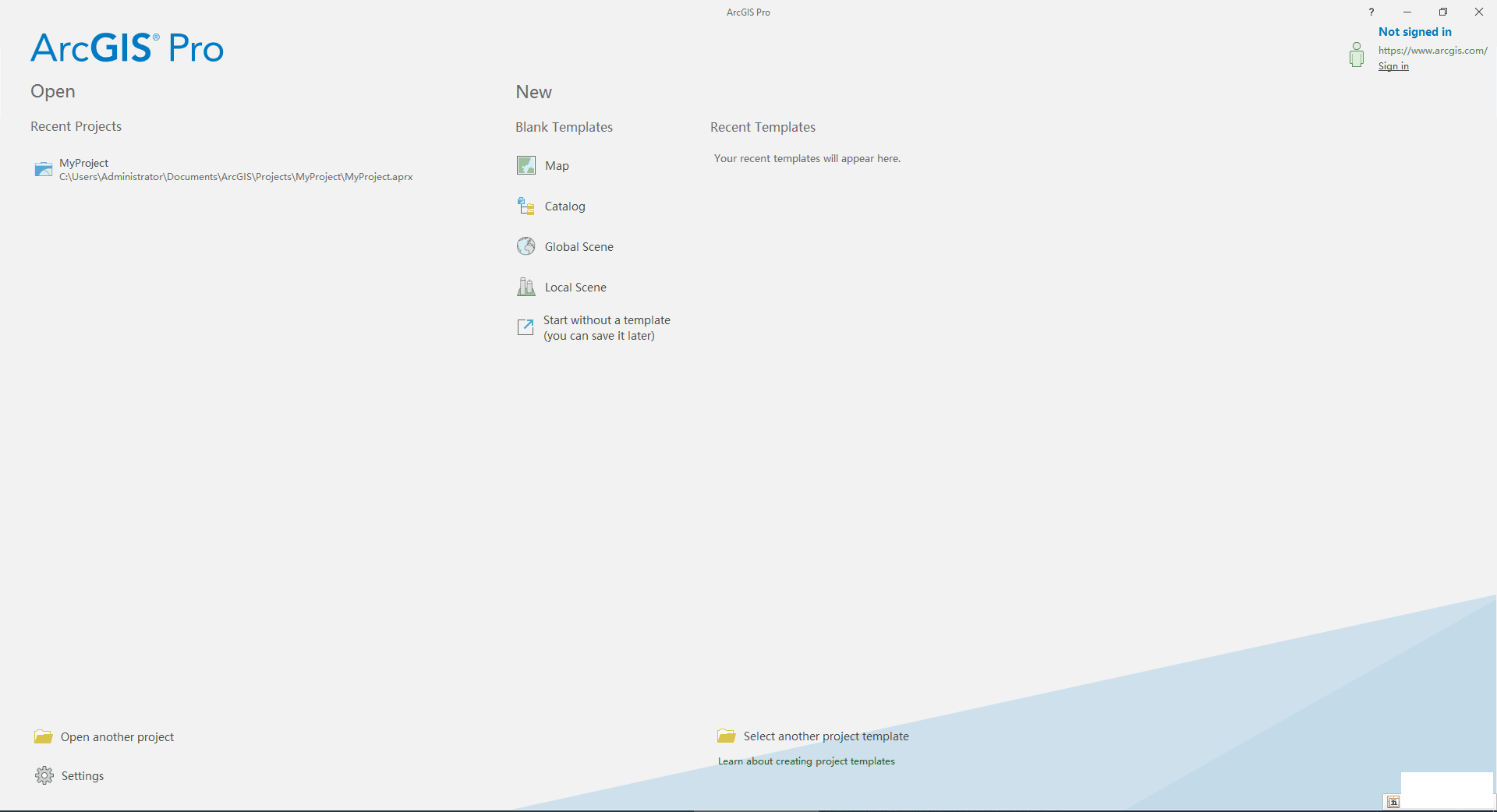The image size is (1497, 812).
Task: Close the ArcGIS Pro window
Action: 1479,12
